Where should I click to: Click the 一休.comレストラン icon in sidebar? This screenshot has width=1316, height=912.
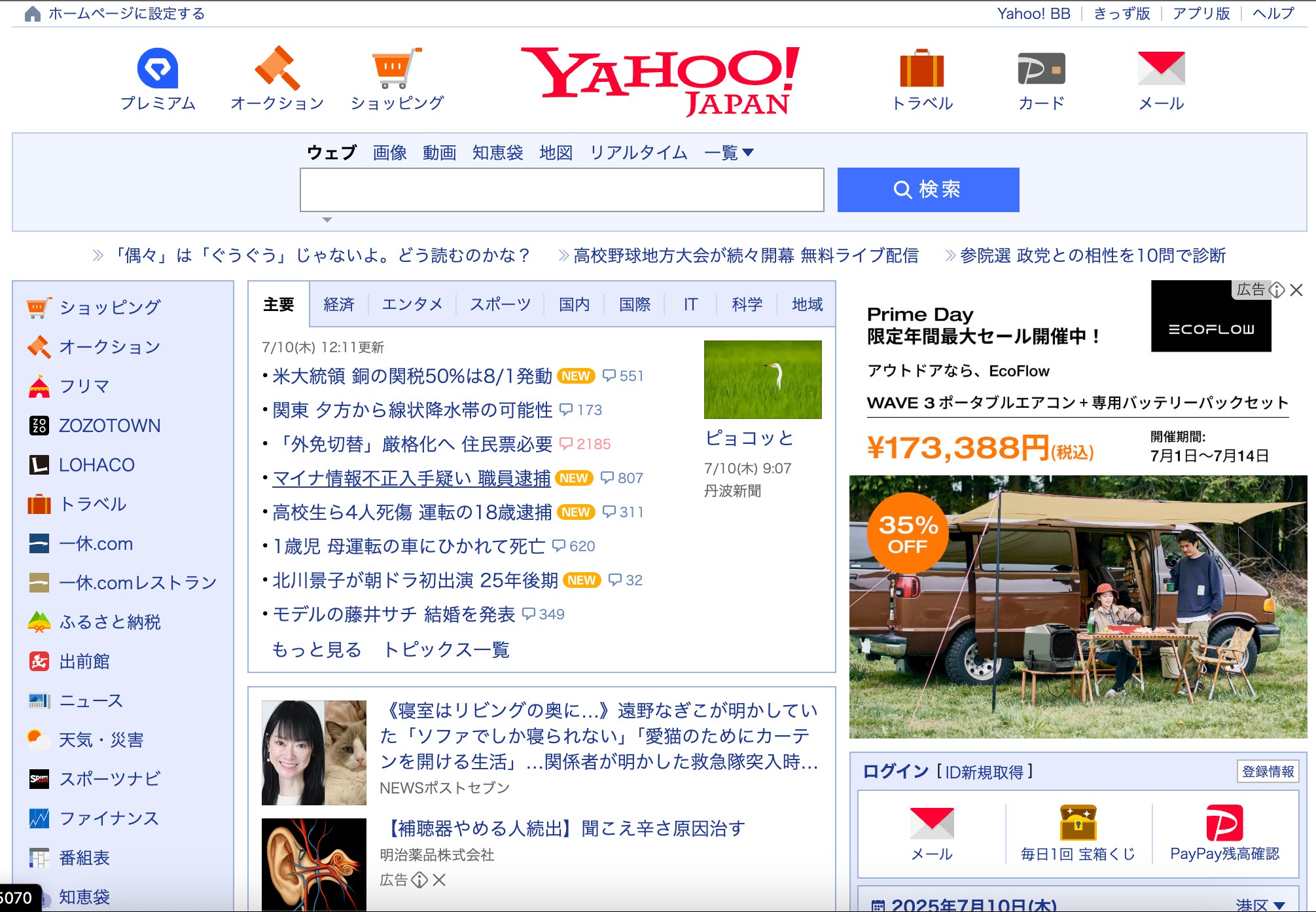pyautogui.click(x=39, y=583)
